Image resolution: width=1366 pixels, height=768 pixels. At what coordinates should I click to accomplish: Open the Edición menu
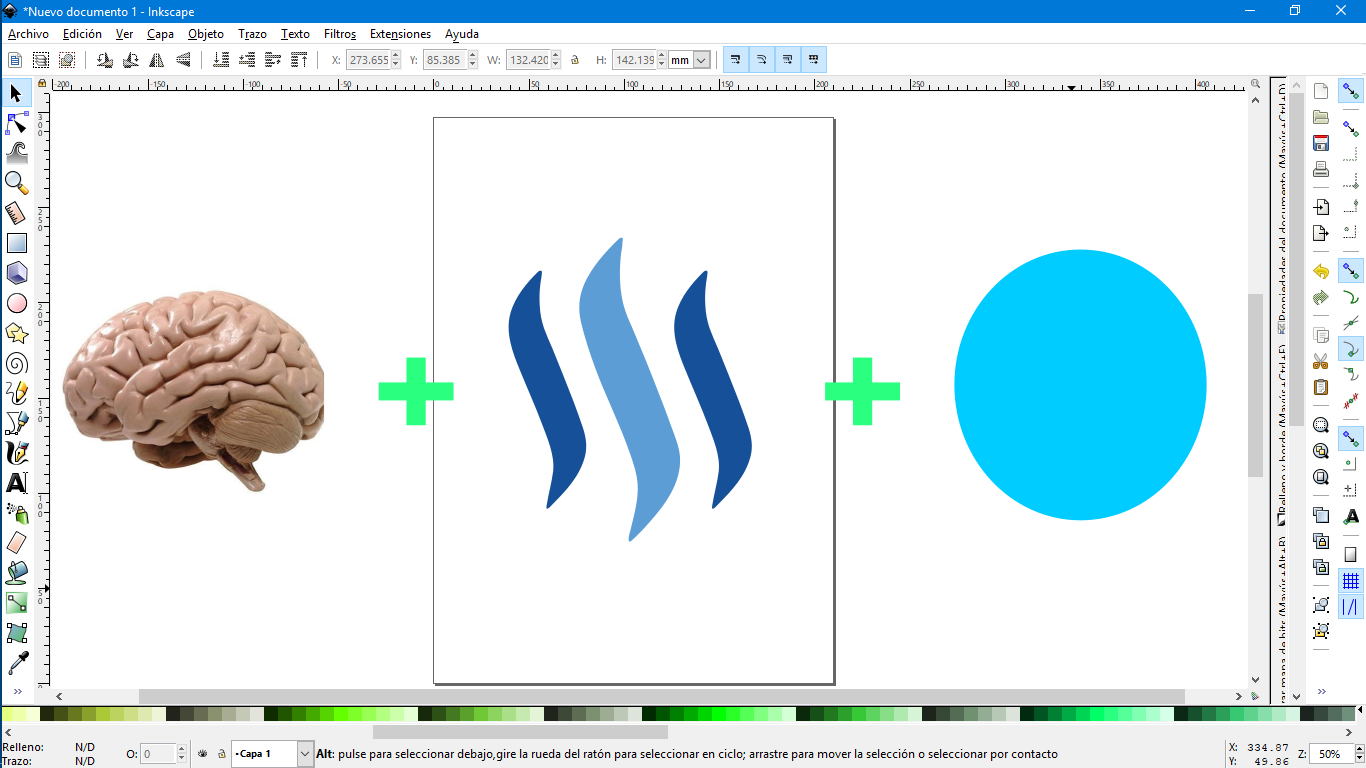[x=82, y=34]
